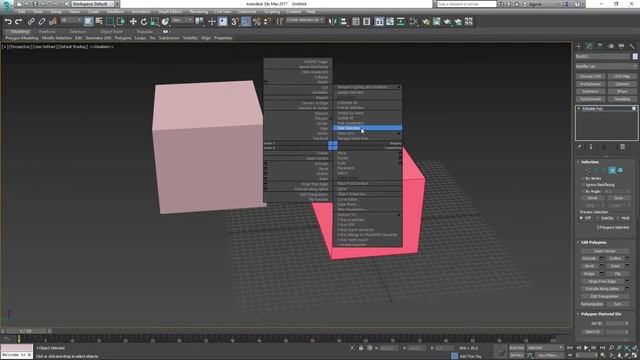Activate the Select and Scale tool
Image resolution: width=640 pixels, height=360 pixels.
click(x=154, y=22)
